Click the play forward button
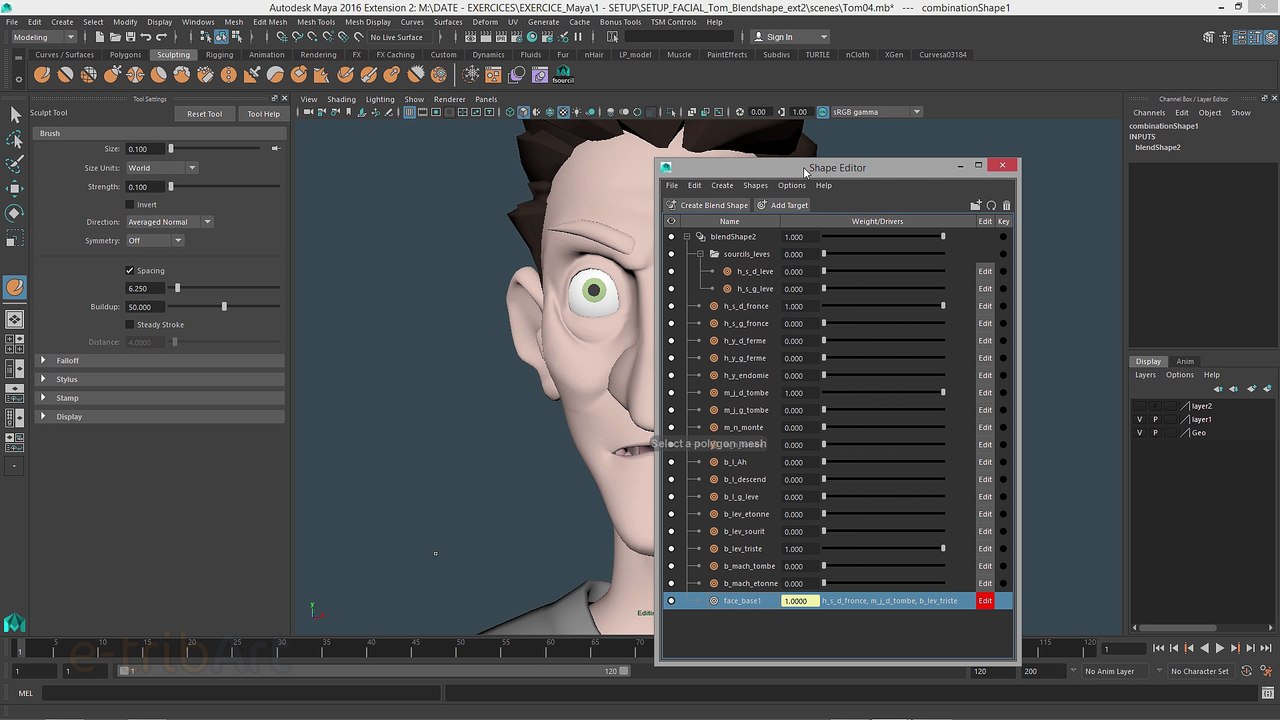 [x=1219, y=648]
